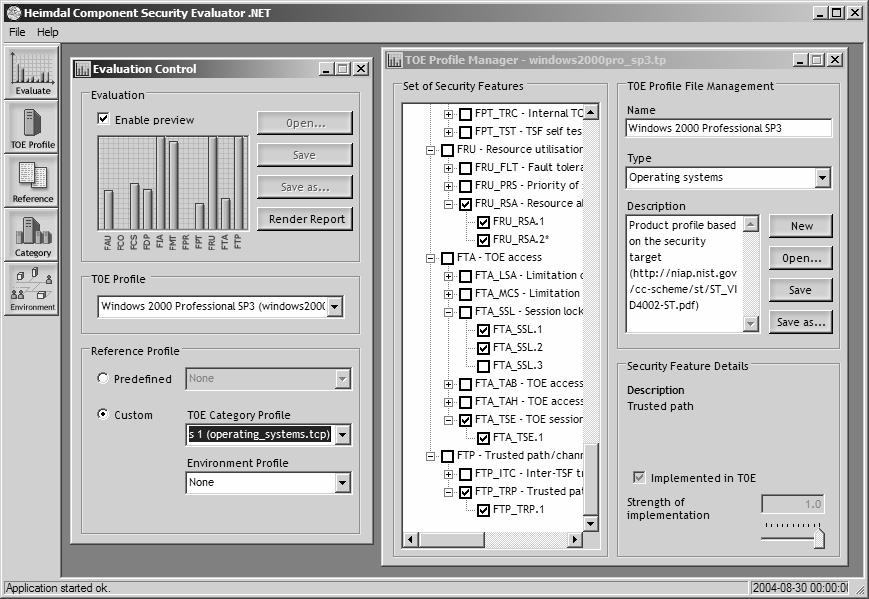Open the Help menu
This screenshot has height=599, width=869.
[48, 32]
